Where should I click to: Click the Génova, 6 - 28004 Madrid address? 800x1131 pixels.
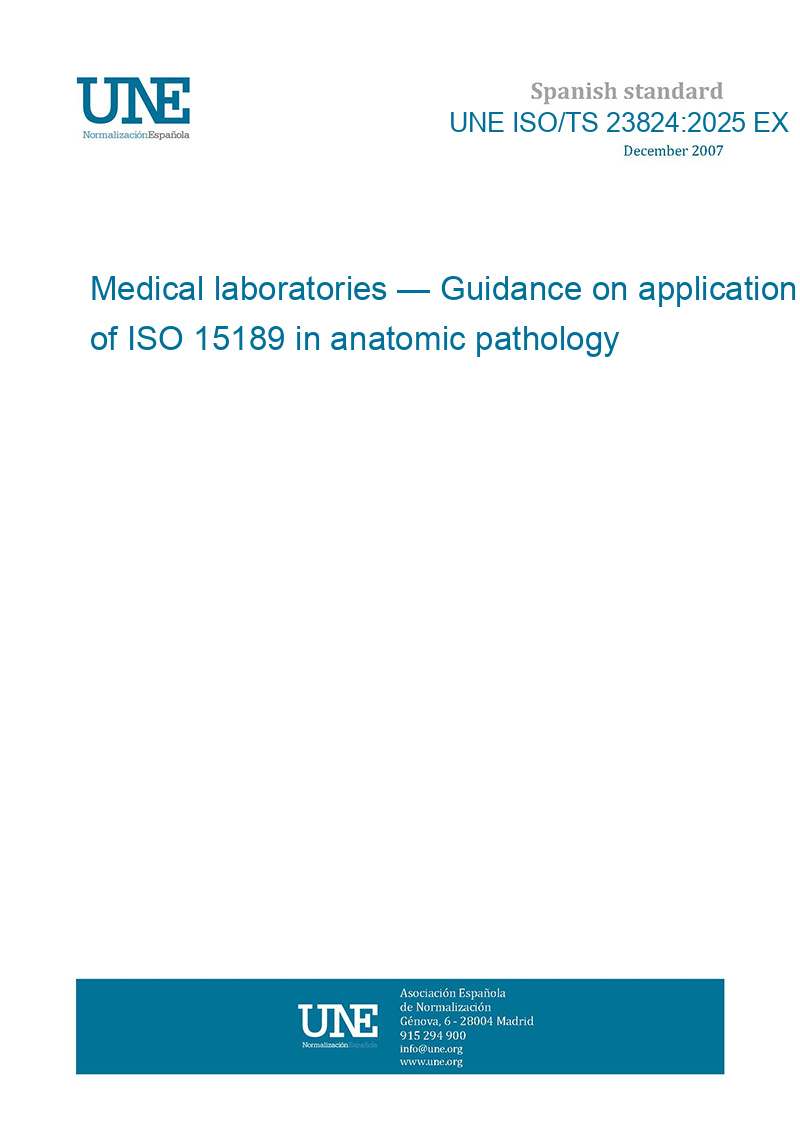(x=466, y=1021)
